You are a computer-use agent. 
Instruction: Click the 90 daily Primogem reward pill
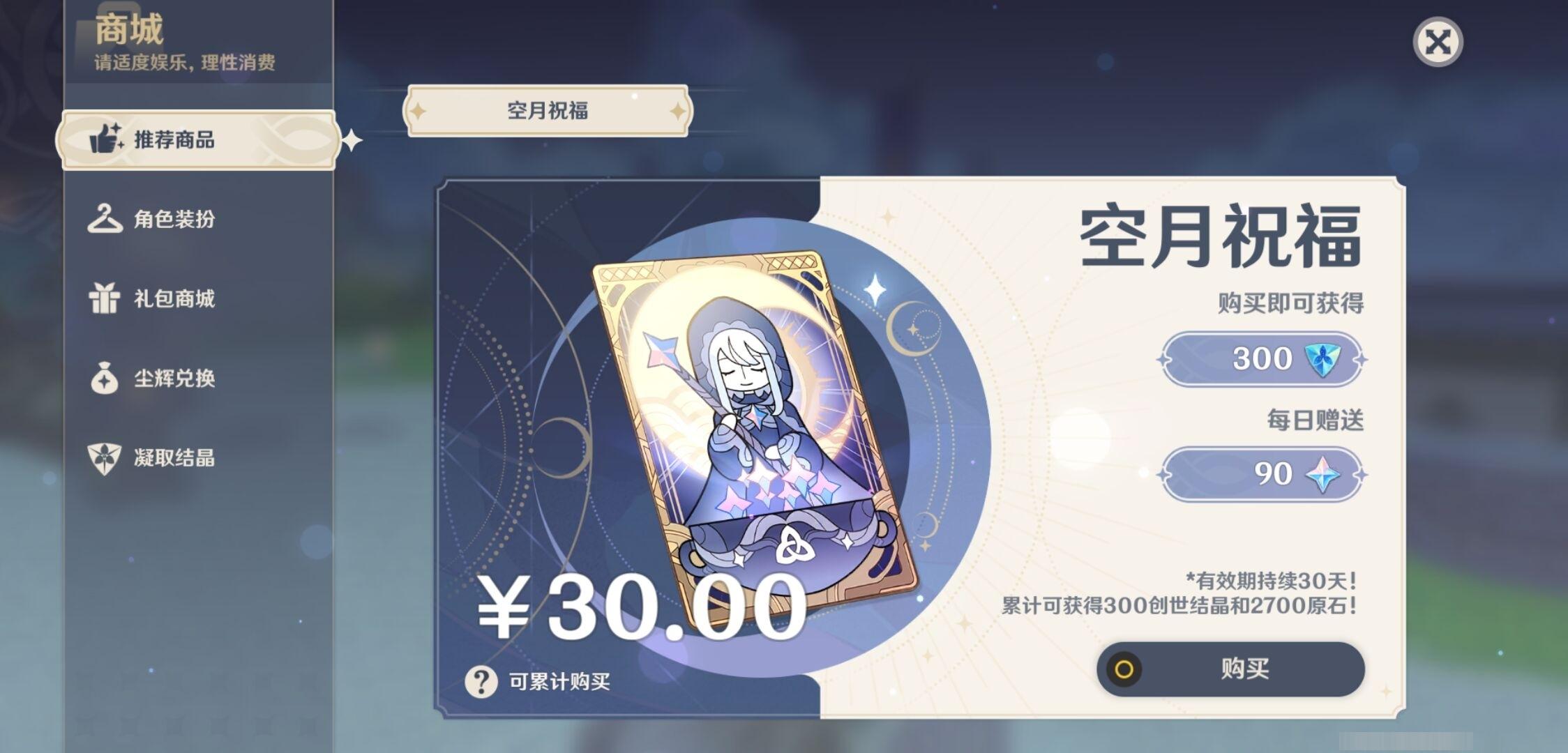pyautogui.click(x=1262, y=474)
